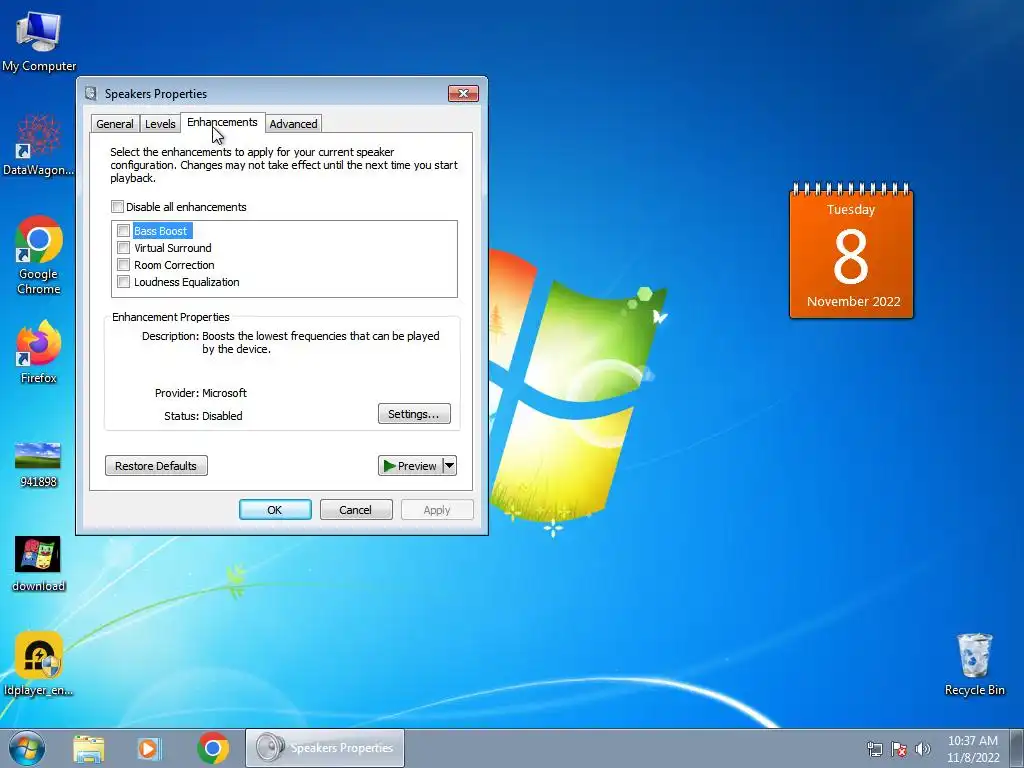Open Chrome from the taskbar
Viewport: 1024px width, 768px height.
click(212, 748)
